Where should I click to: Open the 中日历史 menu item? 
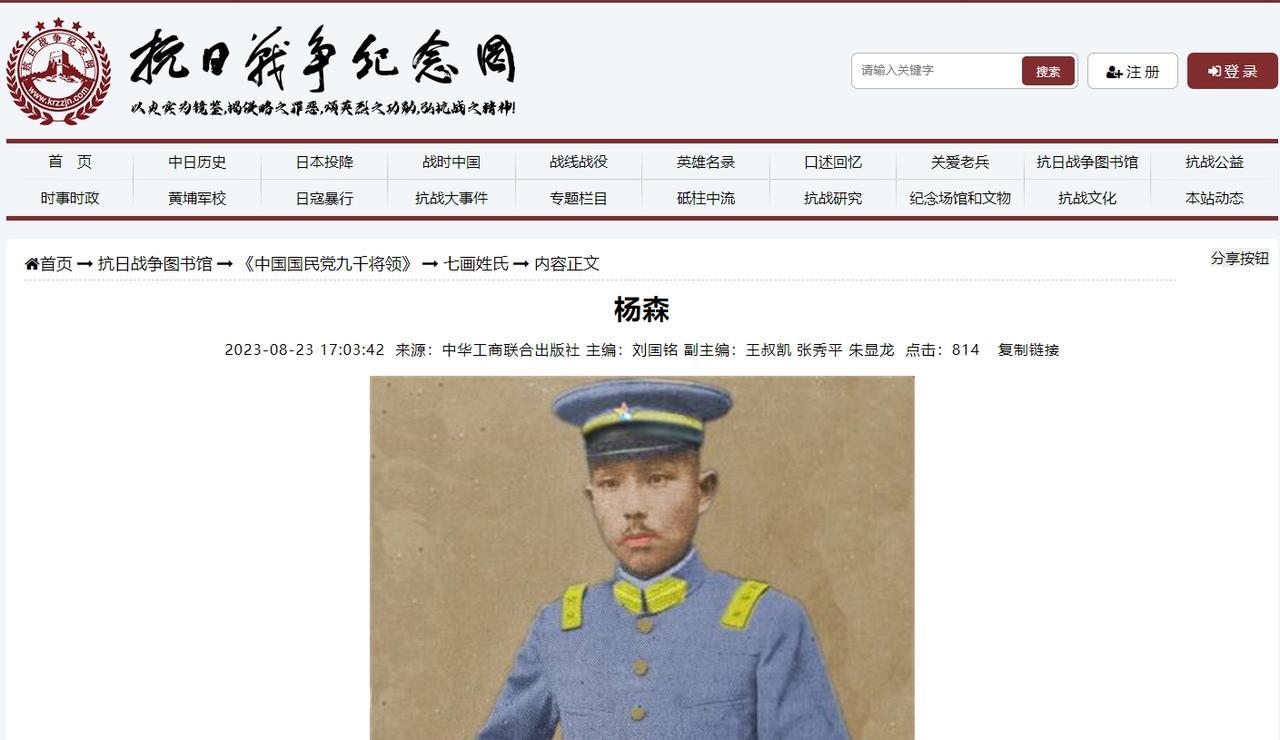click(x=197, y=162)
